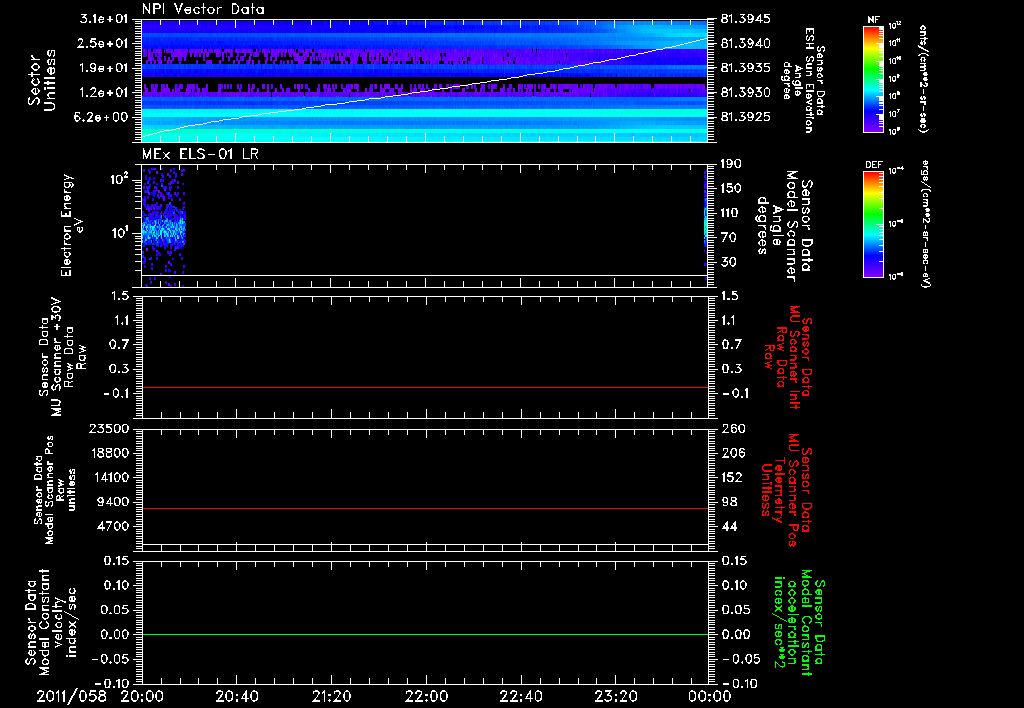
Task: Click the 23500 scanner position tick
Action: [x=108, y=428]
